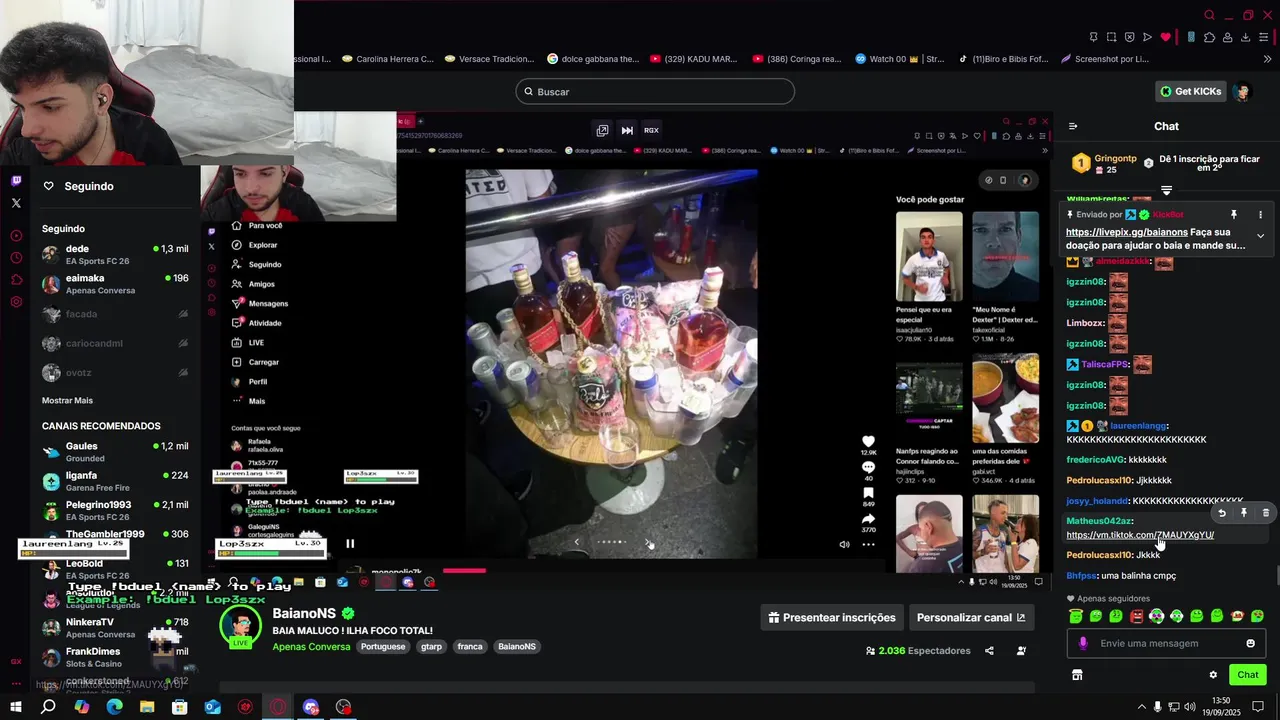Click the franca tag

[470, 647]
